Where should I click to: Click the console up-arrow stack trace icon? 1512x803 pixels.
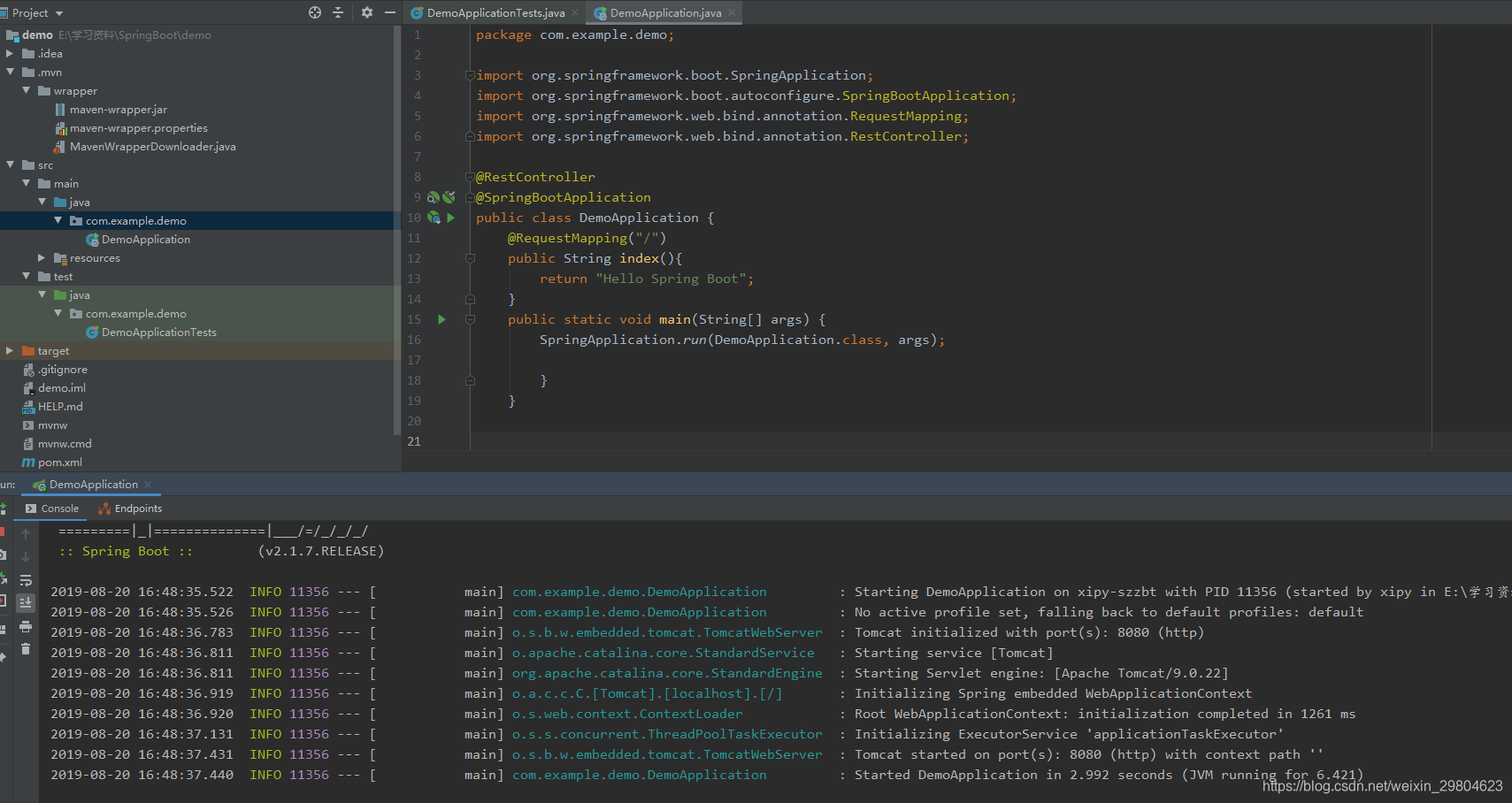click(26, 534)
